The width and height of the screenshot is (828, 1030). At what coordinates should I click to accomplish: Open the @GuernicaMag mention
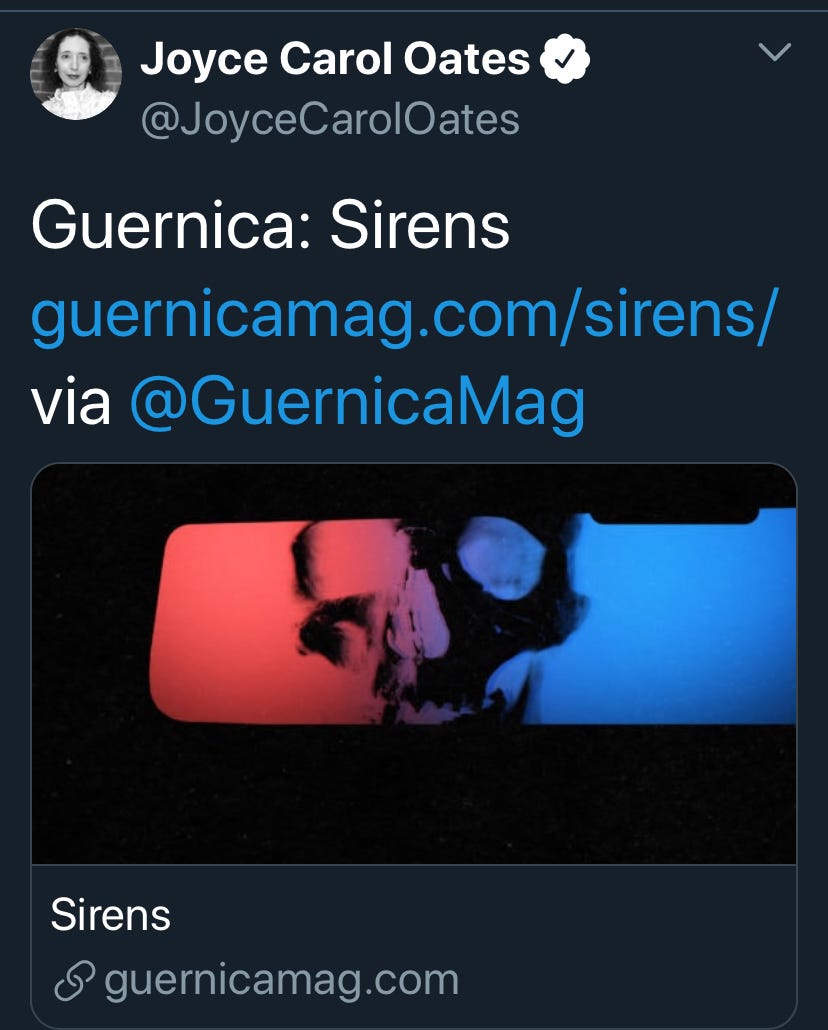[357, 402]
